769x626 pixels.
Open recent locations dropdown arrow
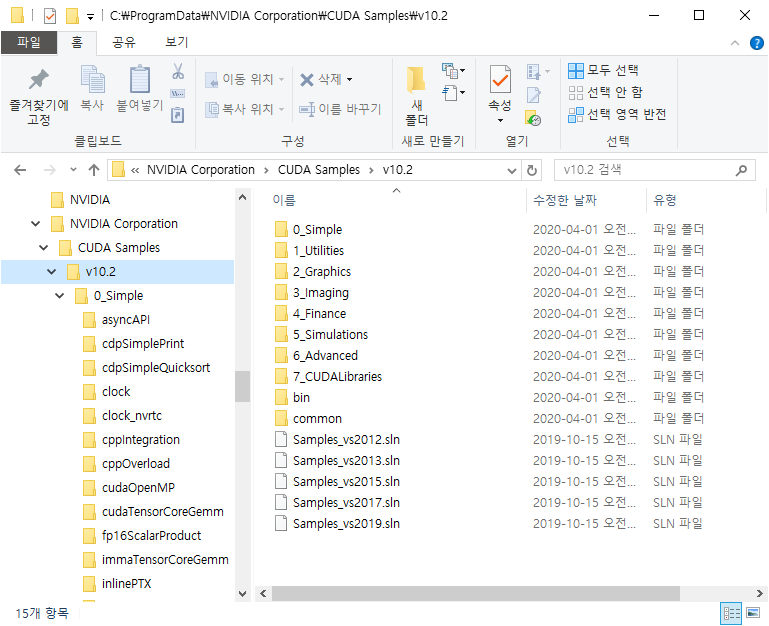click(x=73, y=170)
